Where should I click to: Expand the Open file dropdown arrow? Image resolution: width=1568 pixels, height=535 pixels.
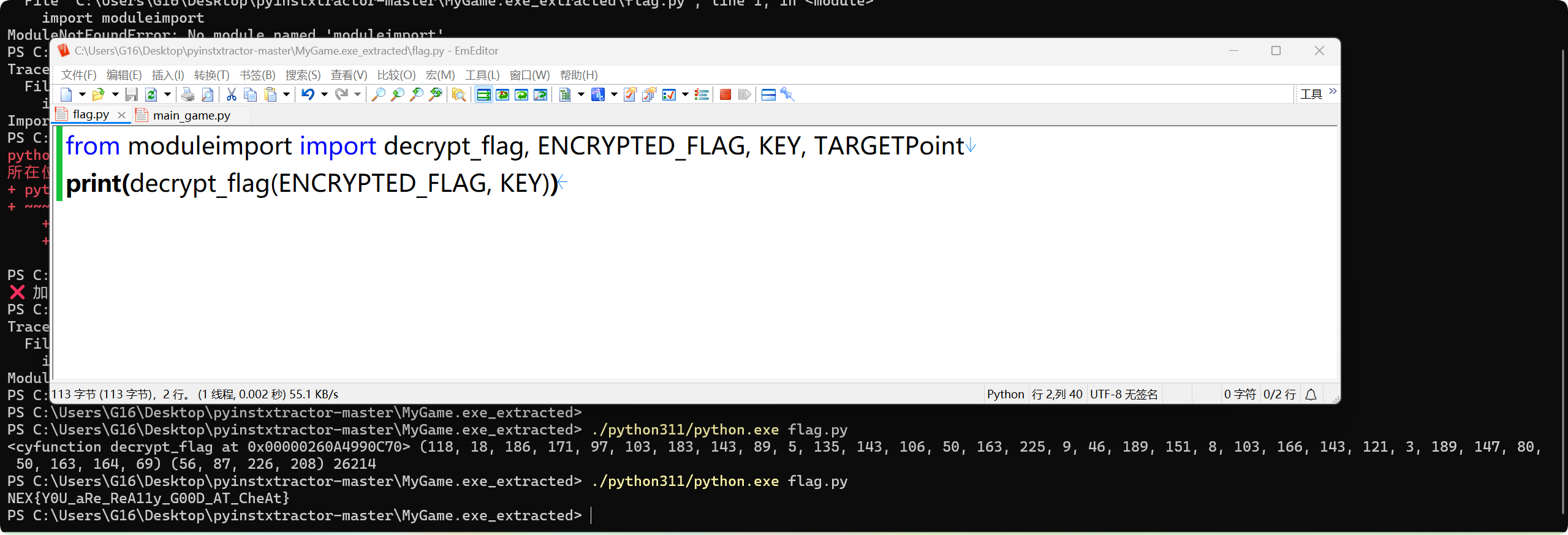(x=115, y=94)
